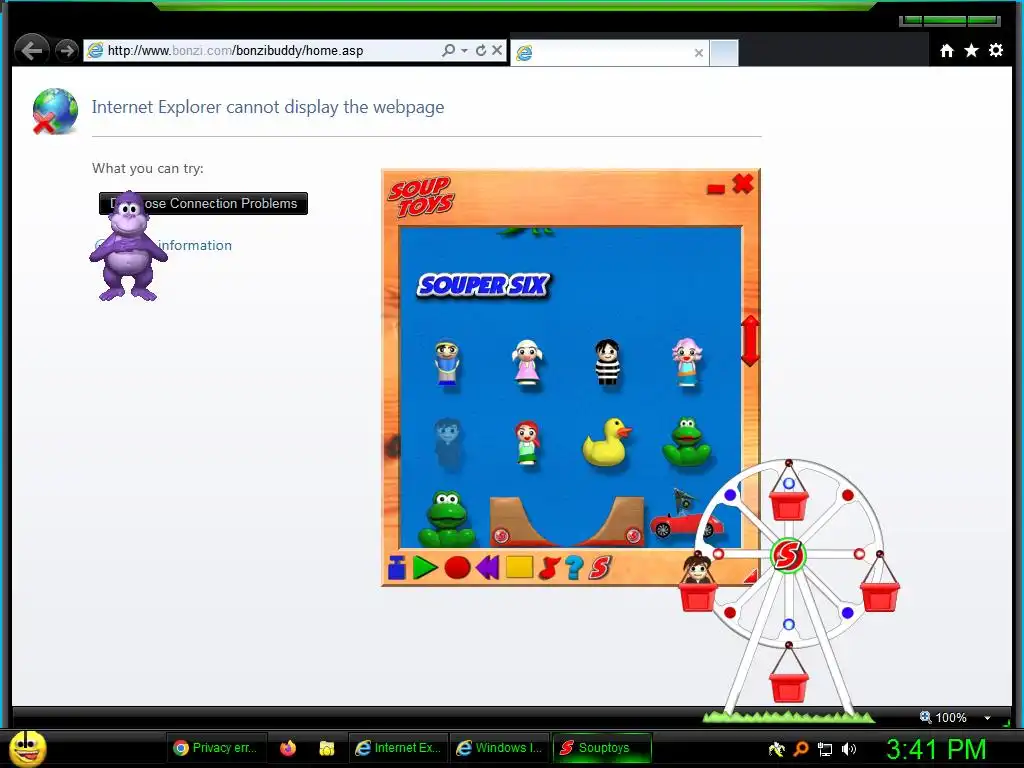Click the red resize corner of toybox

pyautogui.click(x=750, y=575)
